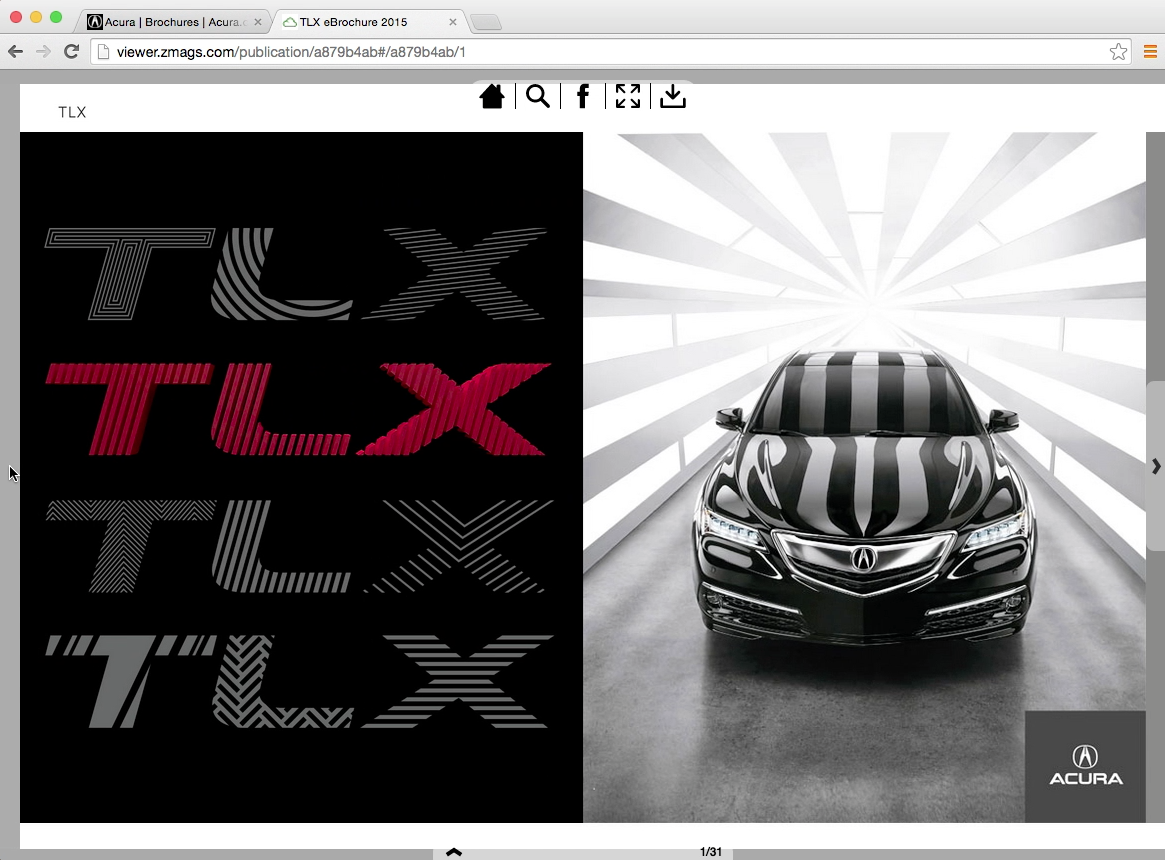Click the page icon beside the URL
Viewport: 1165px width, 860px height.
103,52
